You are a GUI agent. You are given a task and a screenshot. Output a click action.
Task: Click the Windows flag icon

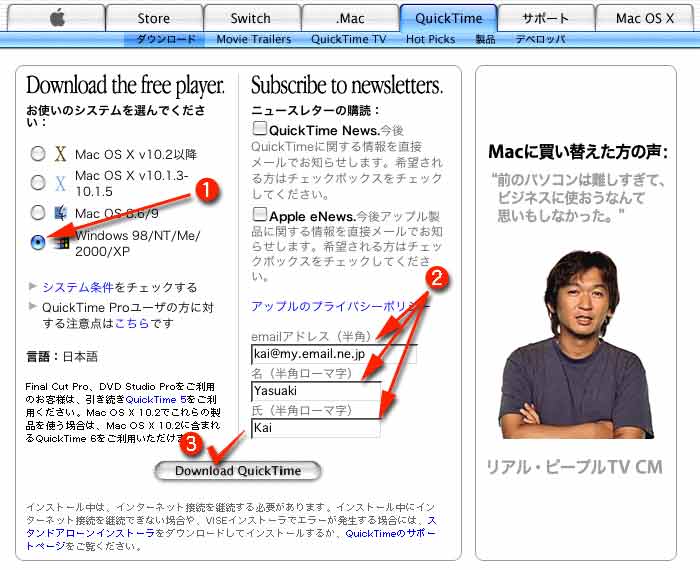pyautogui.click(x=62, y=242)
